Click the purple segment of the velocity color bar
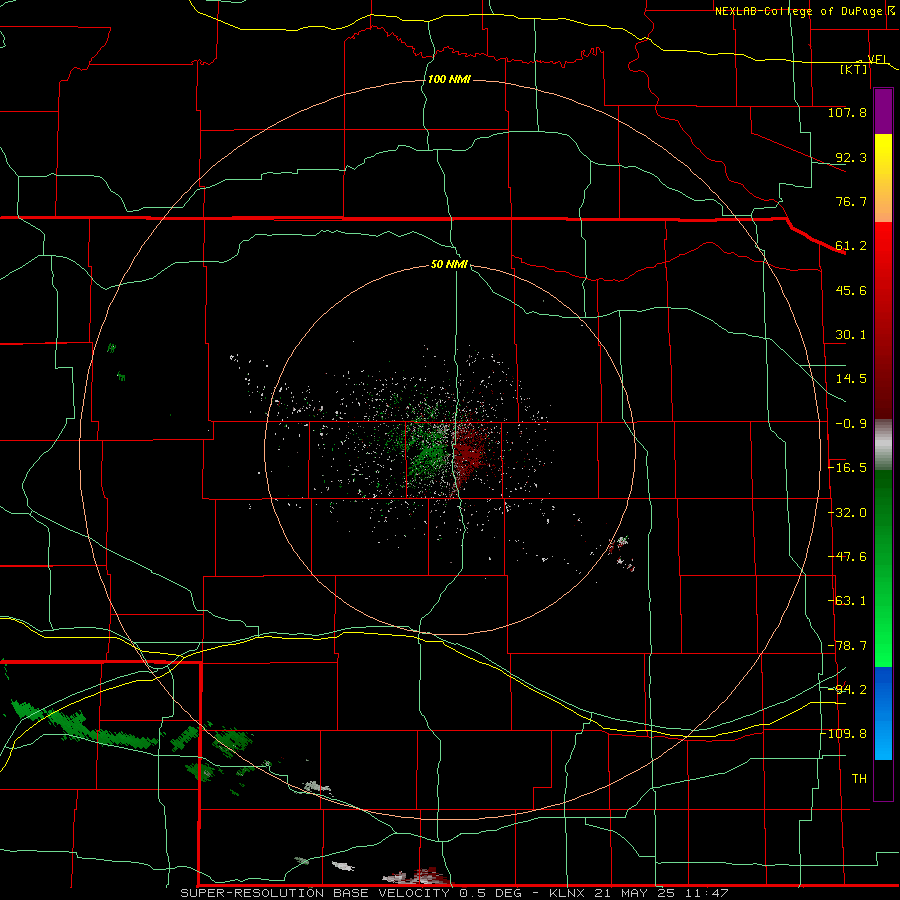Screen dimensions: 900x900 [x=883, y=111]
